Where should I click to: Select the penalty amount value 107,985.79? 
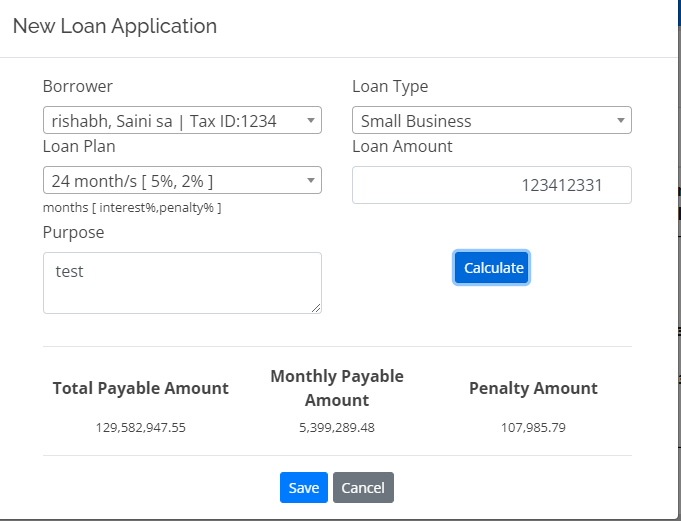pyautogui.click(x=533, y=428)
